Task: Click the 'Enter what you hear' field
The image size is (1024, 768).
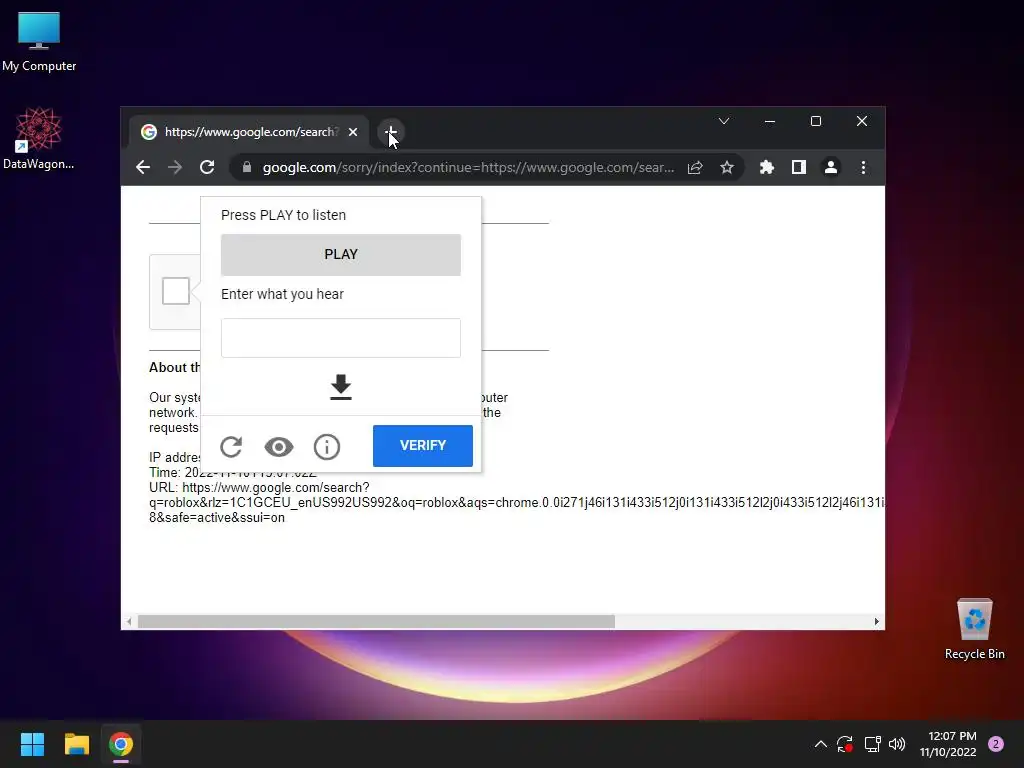Action: (341, 338)
